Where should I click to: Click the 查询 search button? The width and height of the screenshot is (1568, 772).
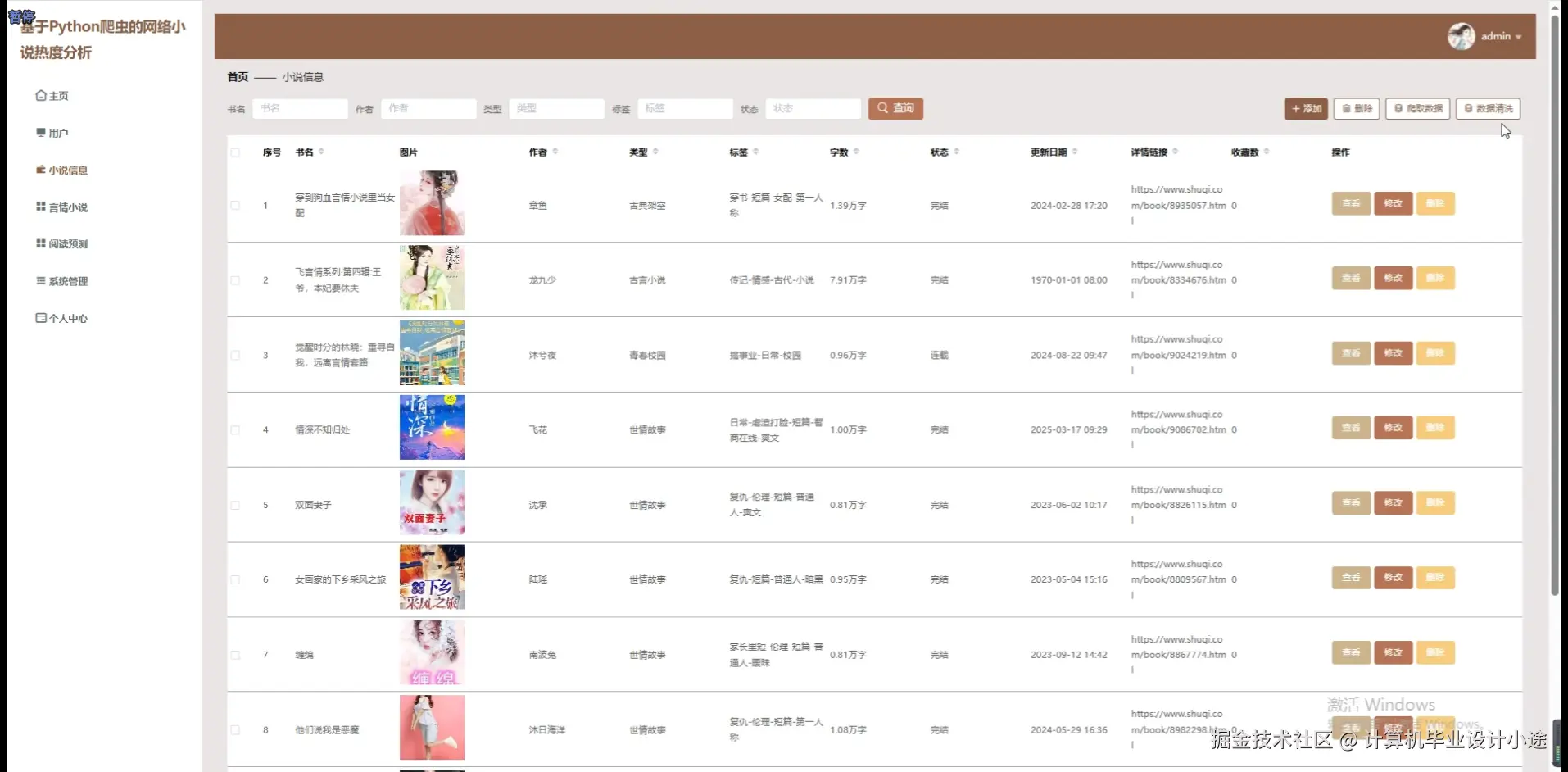tap(895, 108)
